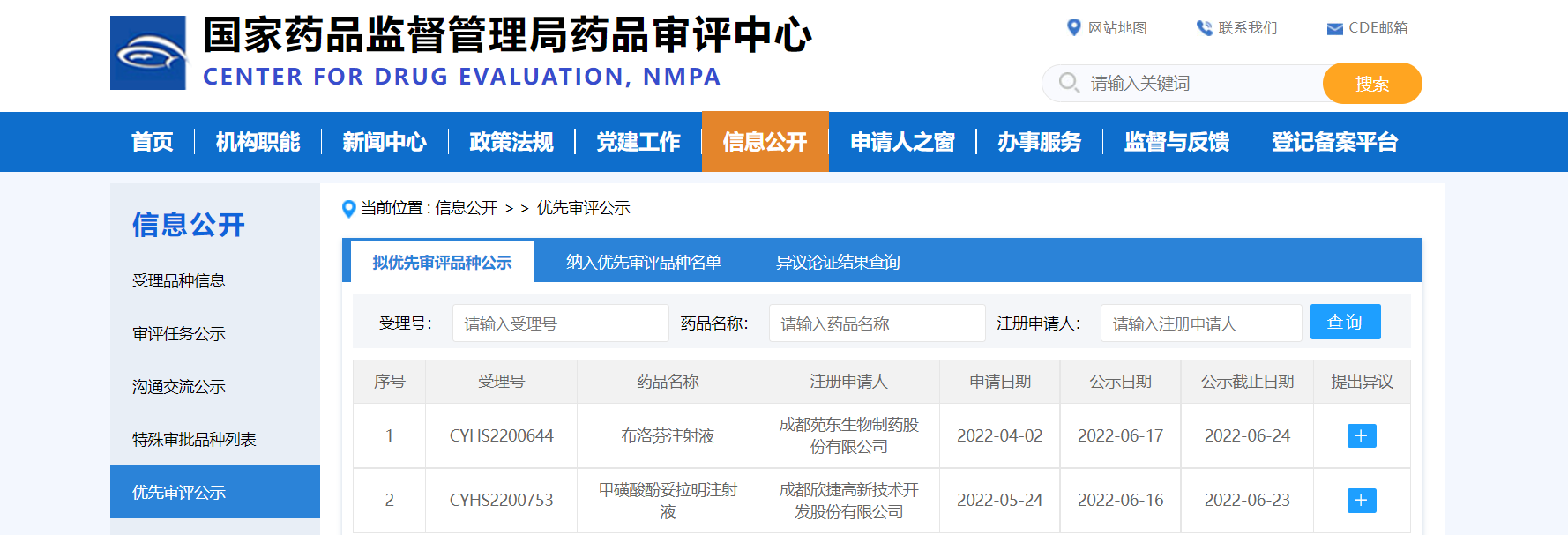The image size is (1568, 535).
Task: Switch to 拟优先审评品种公示 tab
Action: (x=442, y=262)
